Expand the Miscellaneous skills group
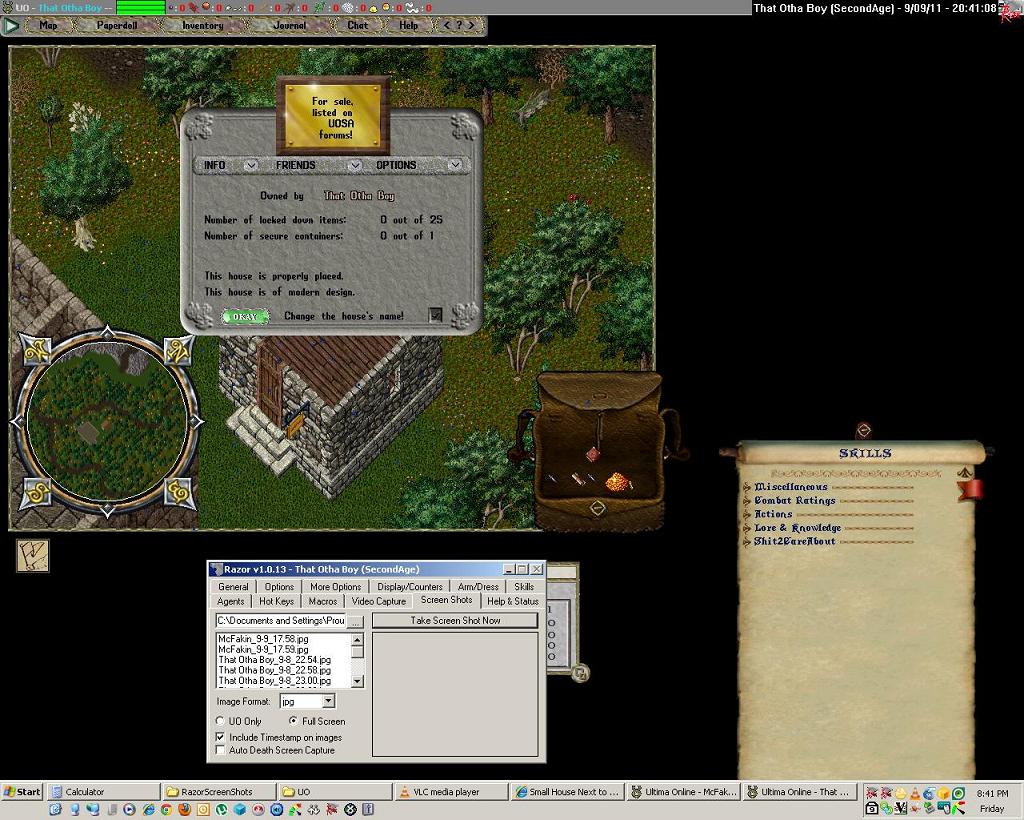This screenshot has height=820, width=1024. coord(747,487)
